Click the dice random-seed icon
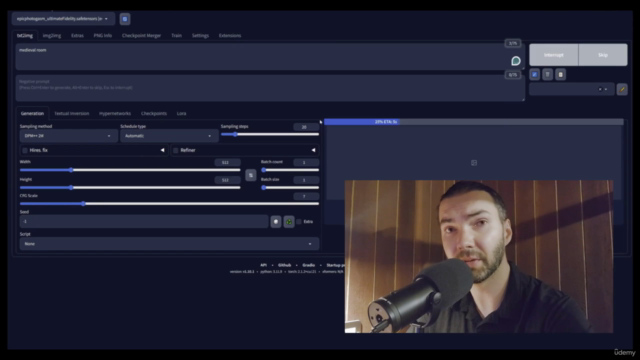 tap(276, 222)
